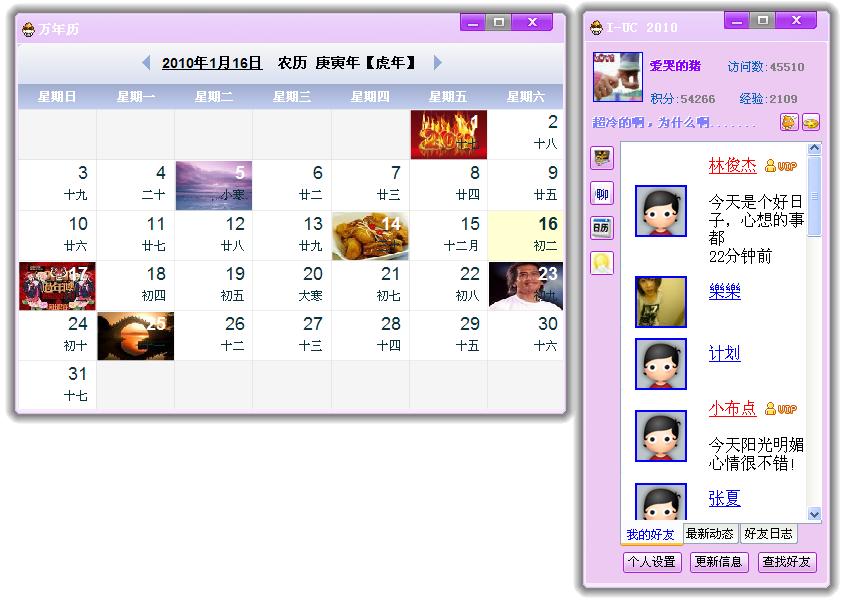
Task: Click 经验:2109 experience text
Action: 768,99
